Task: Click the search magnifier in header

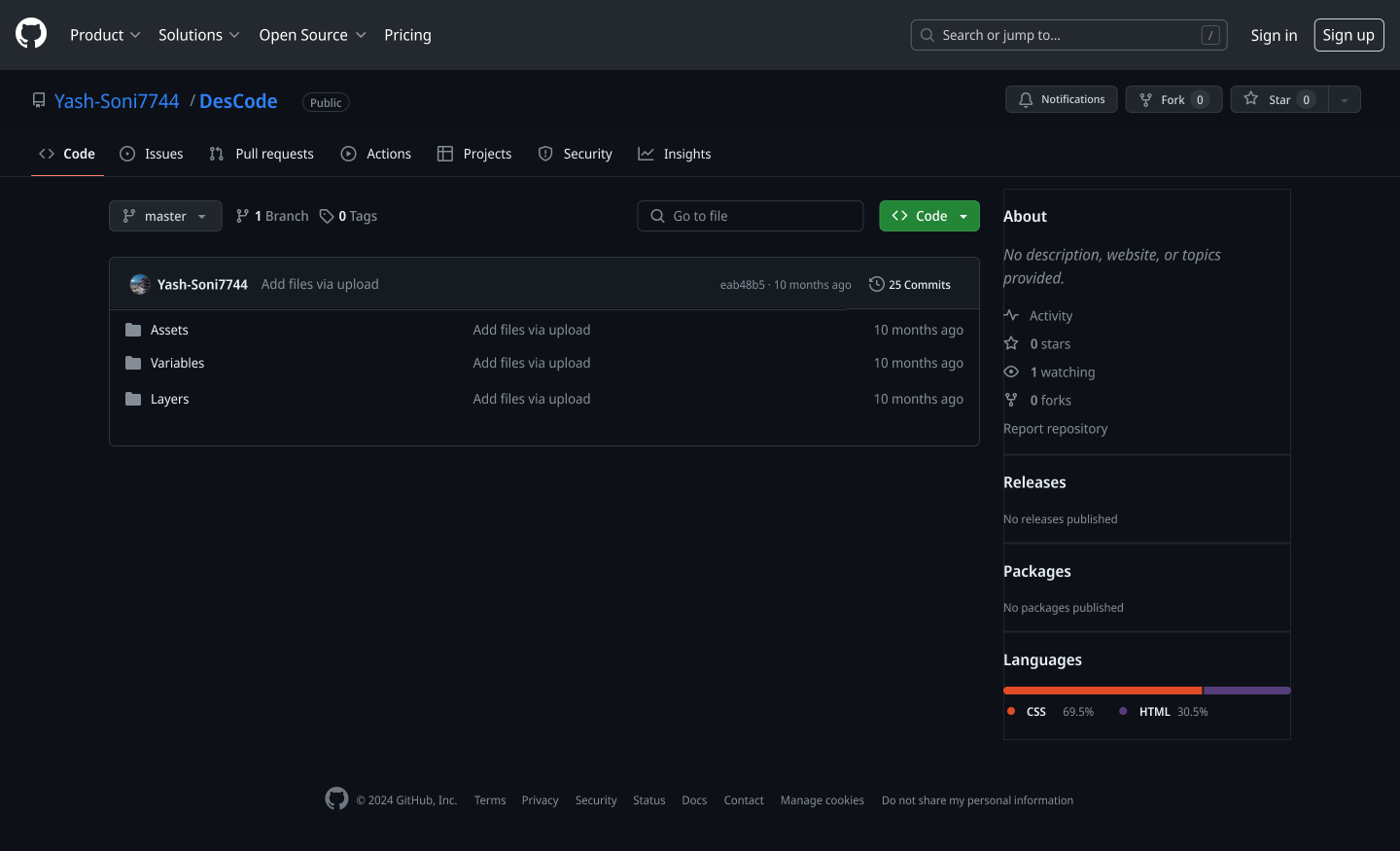Action: coord(927,35)
